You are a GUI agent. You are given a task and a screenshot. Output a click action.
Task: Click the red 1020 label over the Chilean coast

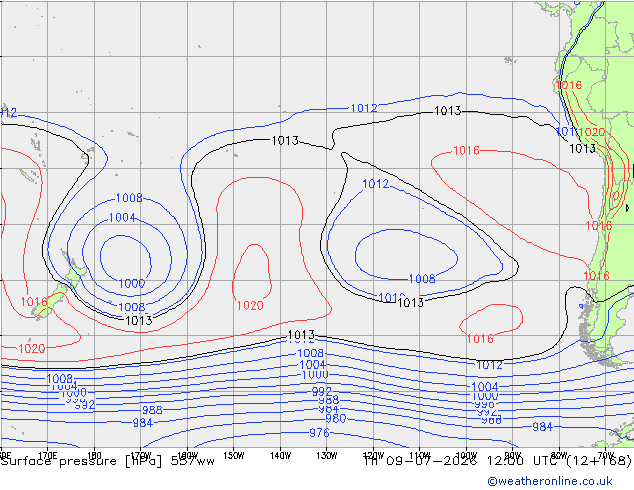tap(592, 132)
